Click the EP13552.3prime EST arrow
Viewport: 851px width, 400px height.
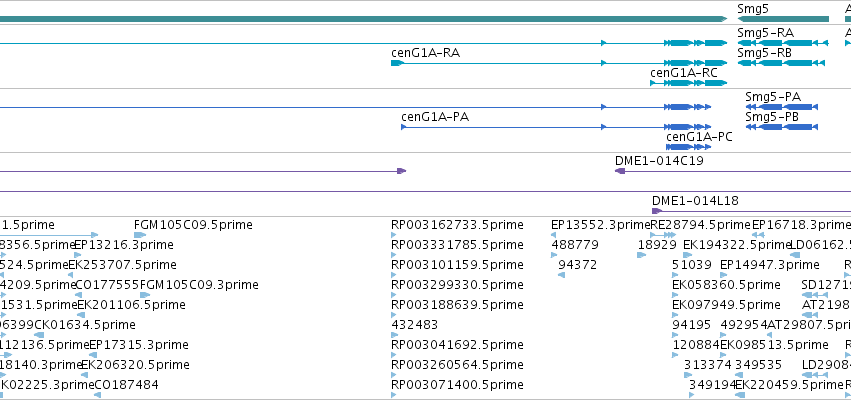click(553, 235)
